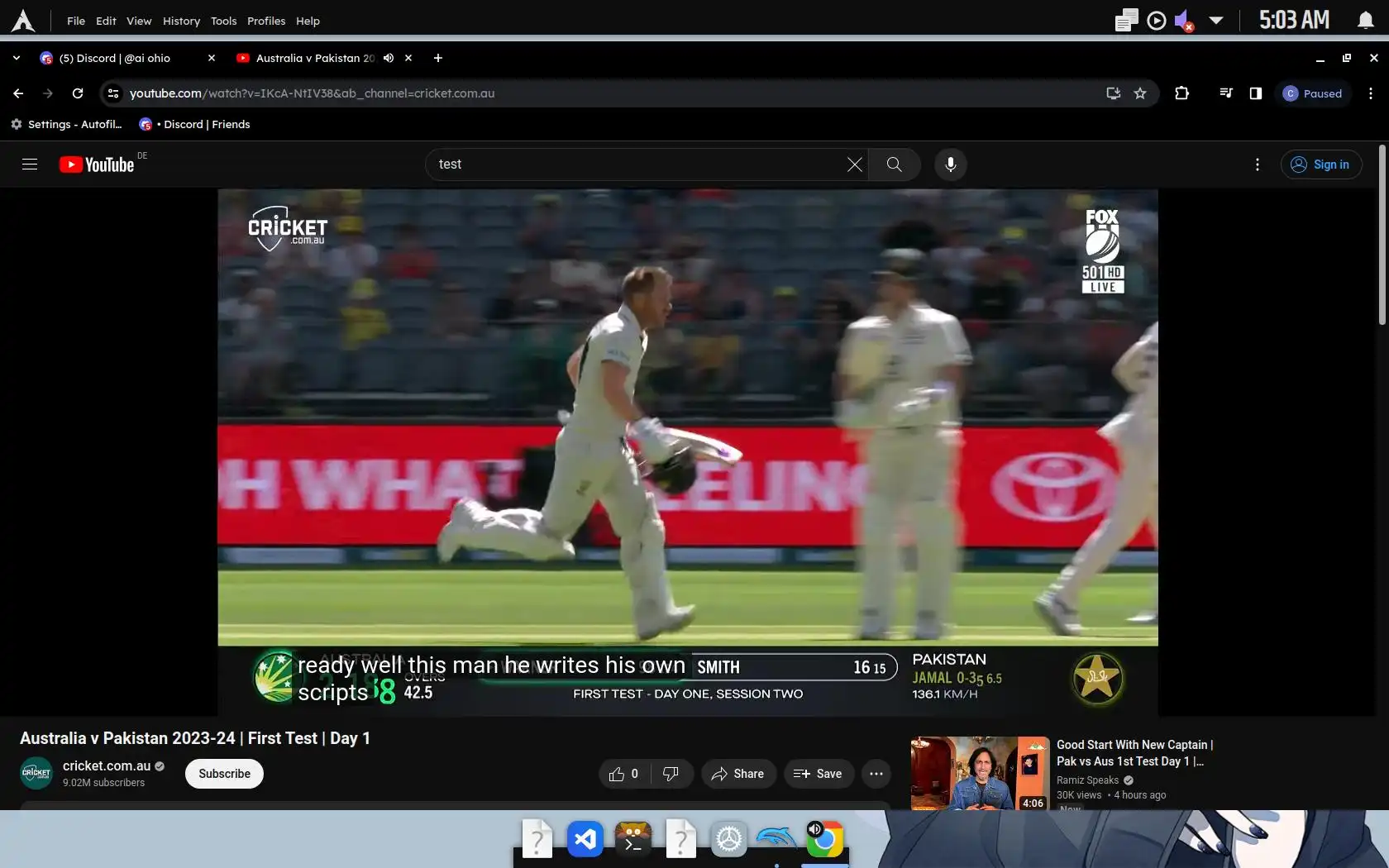Expand the system tray dropdown arrow
Screen dimensions: 1389x868
tap(1215, 21)
